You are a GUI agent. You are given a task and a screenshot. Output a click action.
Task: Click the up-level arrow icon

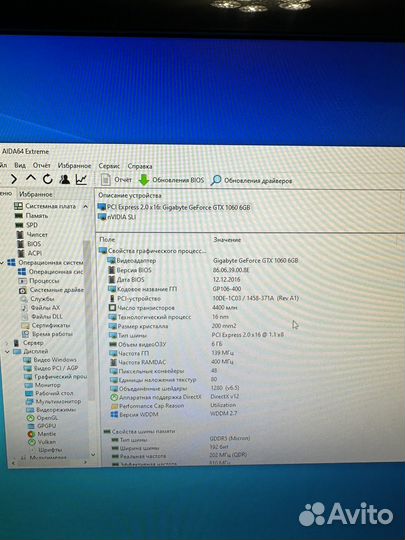(x=31, y=178)
